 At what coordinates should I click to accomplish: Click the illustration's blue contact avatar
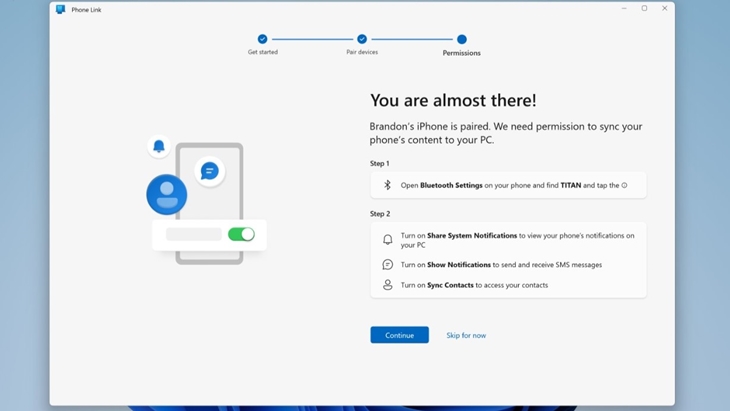pyautogui.click(x=167, y=195)
